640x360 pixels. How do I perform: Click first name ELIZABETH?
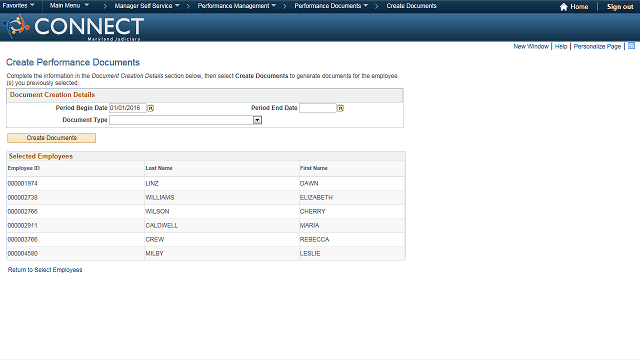point(316,198)
